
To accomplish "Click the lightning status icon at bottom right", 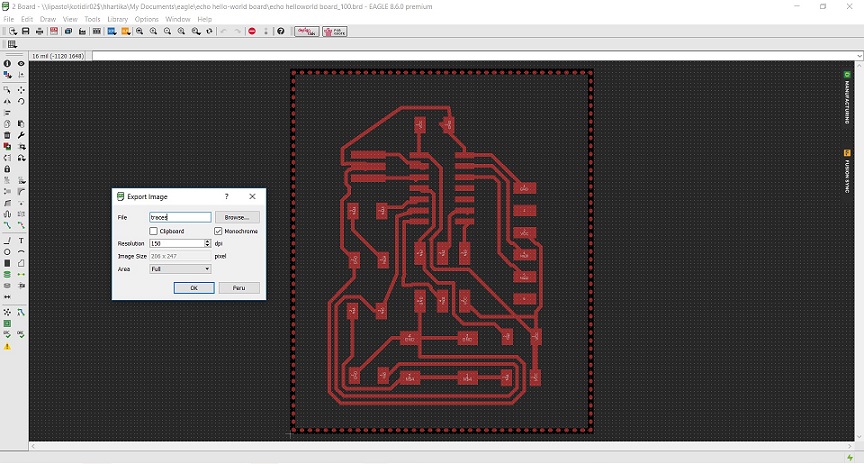I will [850, 457].
